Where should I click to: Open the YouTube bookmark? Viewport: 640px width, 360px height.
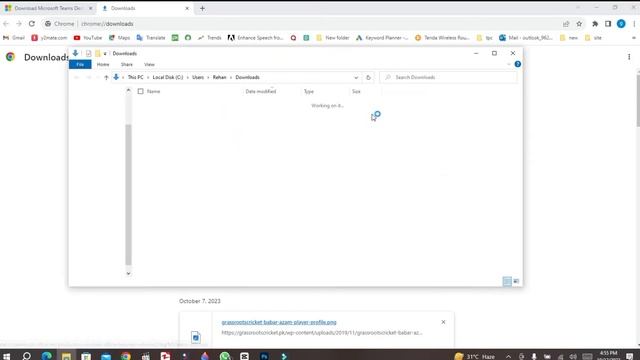88,38
